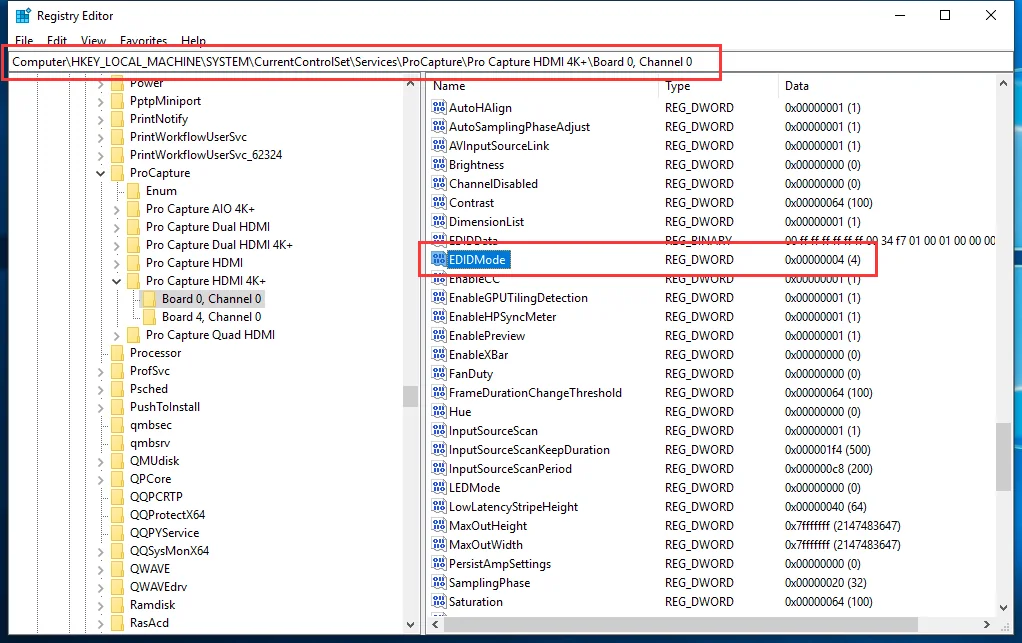Click the icon next to Brightness value
1022x643 pixels.
(x=439, y=164)
